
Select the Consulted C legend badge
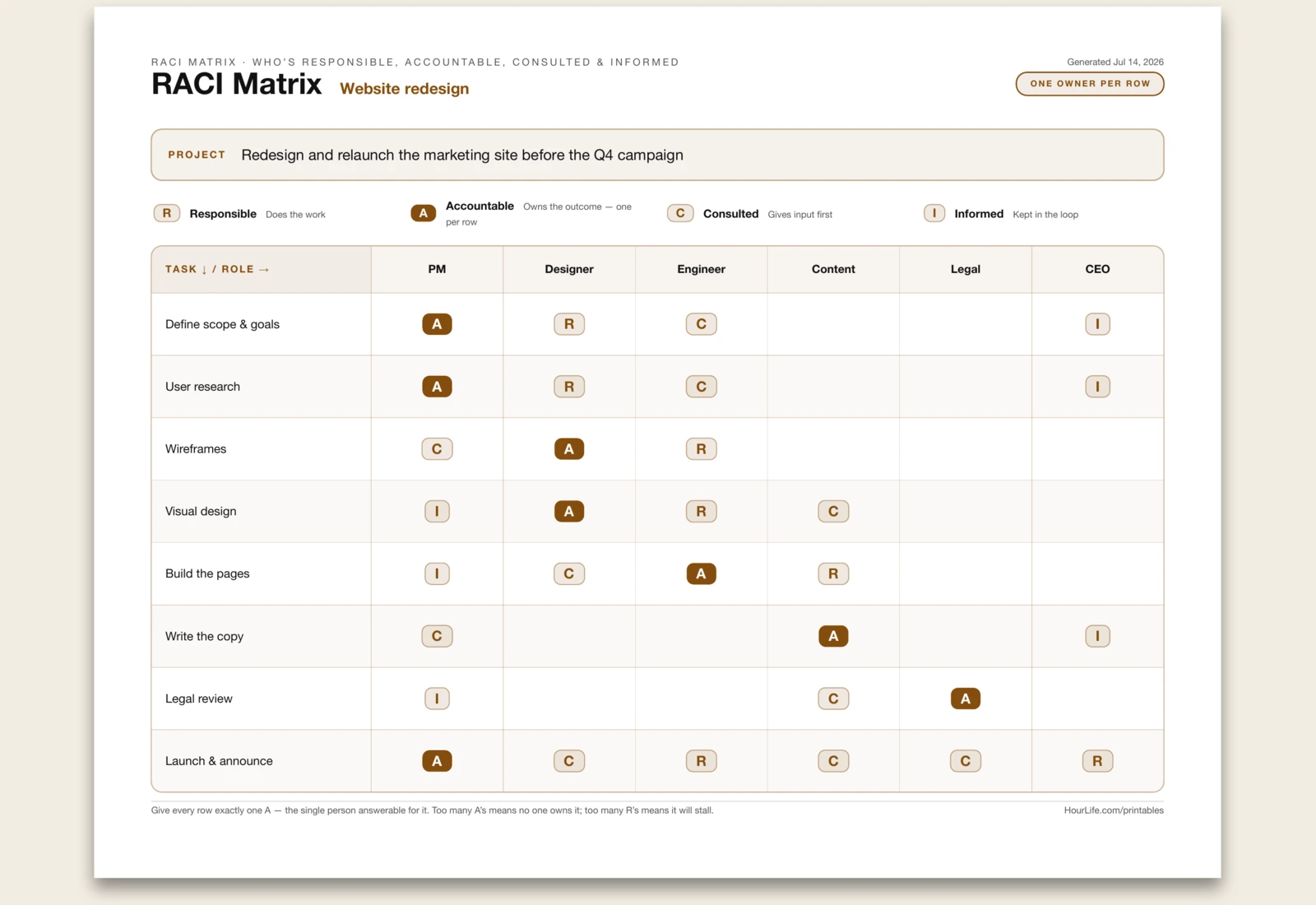(680, 214)
